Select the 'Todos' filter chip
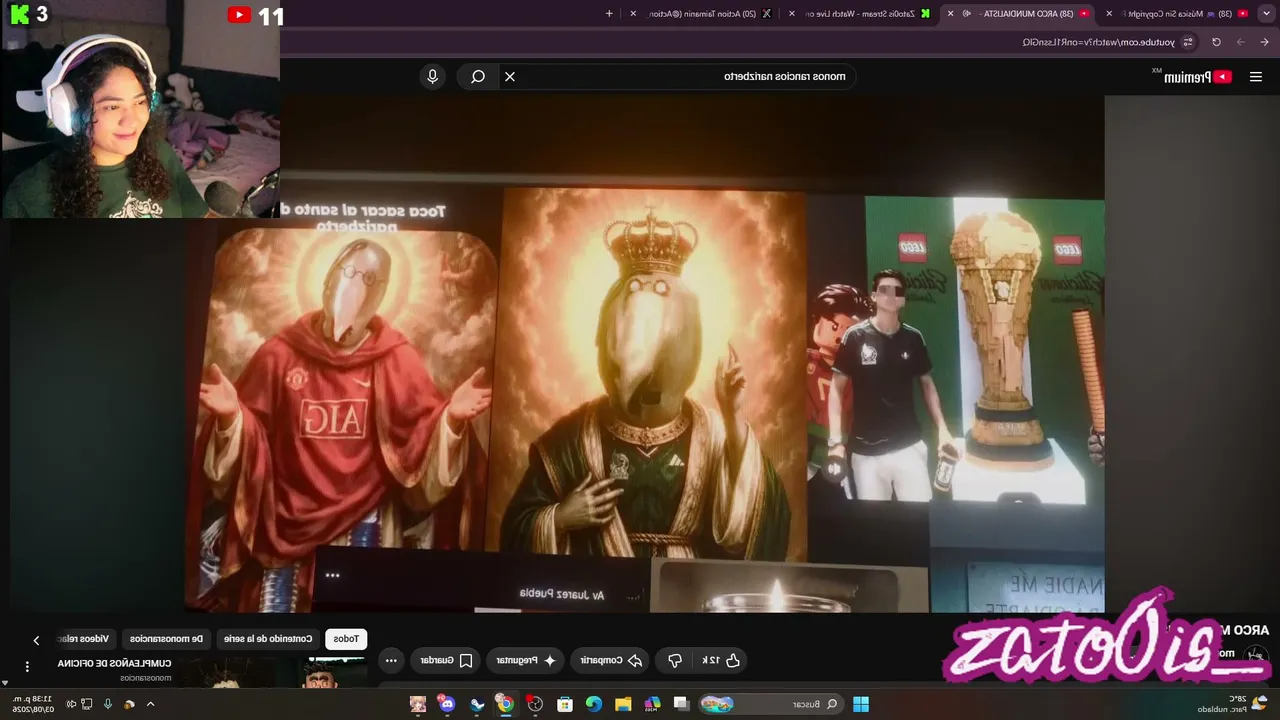The height and width of the screenshot is (720, 1280). coord(346,639)
